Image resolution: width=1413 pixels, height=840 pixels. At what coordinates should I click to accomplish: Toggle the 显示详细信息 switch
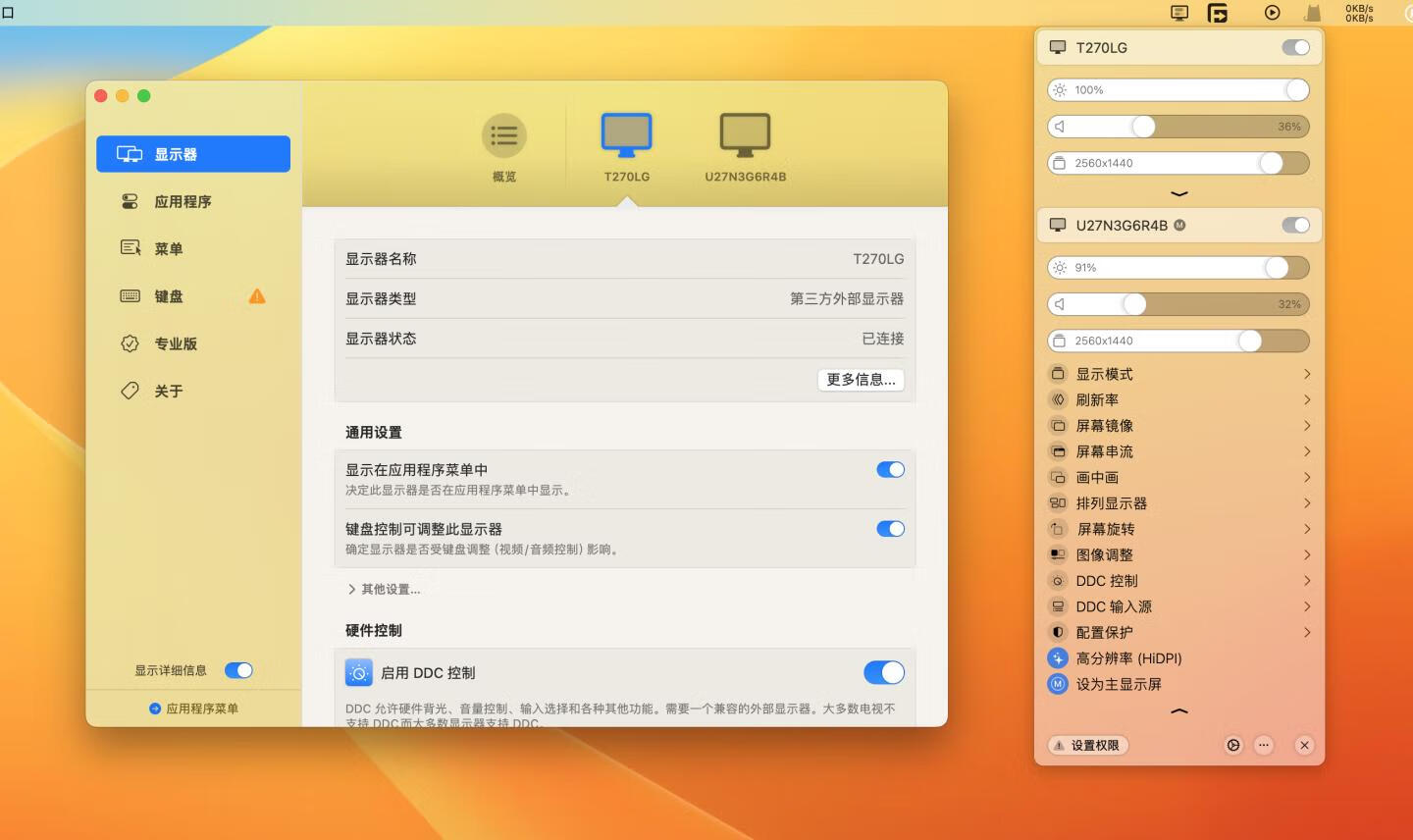tap(238, 670)
